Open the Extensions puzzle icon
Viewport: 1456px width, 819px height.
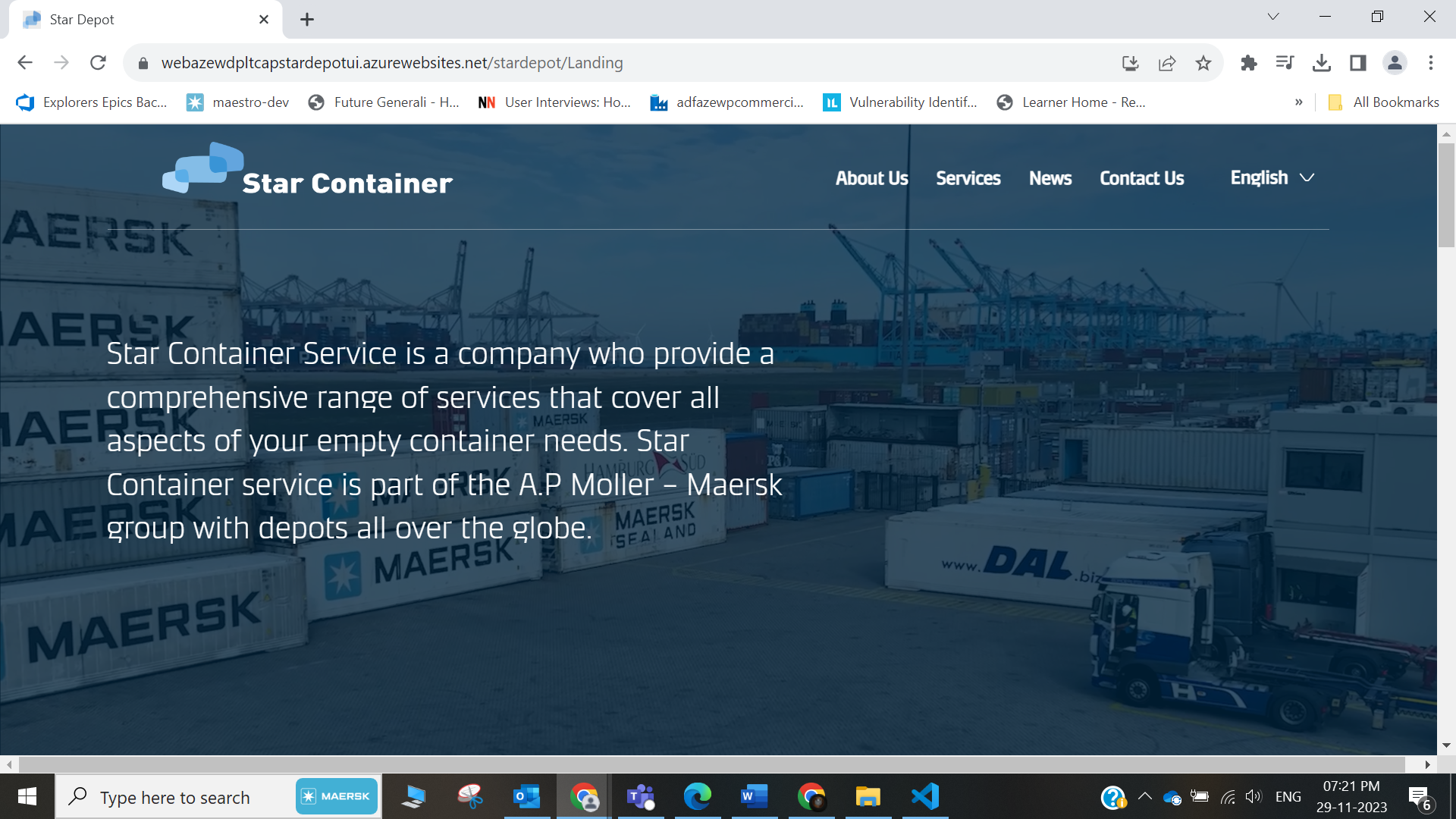[1249, 63]
